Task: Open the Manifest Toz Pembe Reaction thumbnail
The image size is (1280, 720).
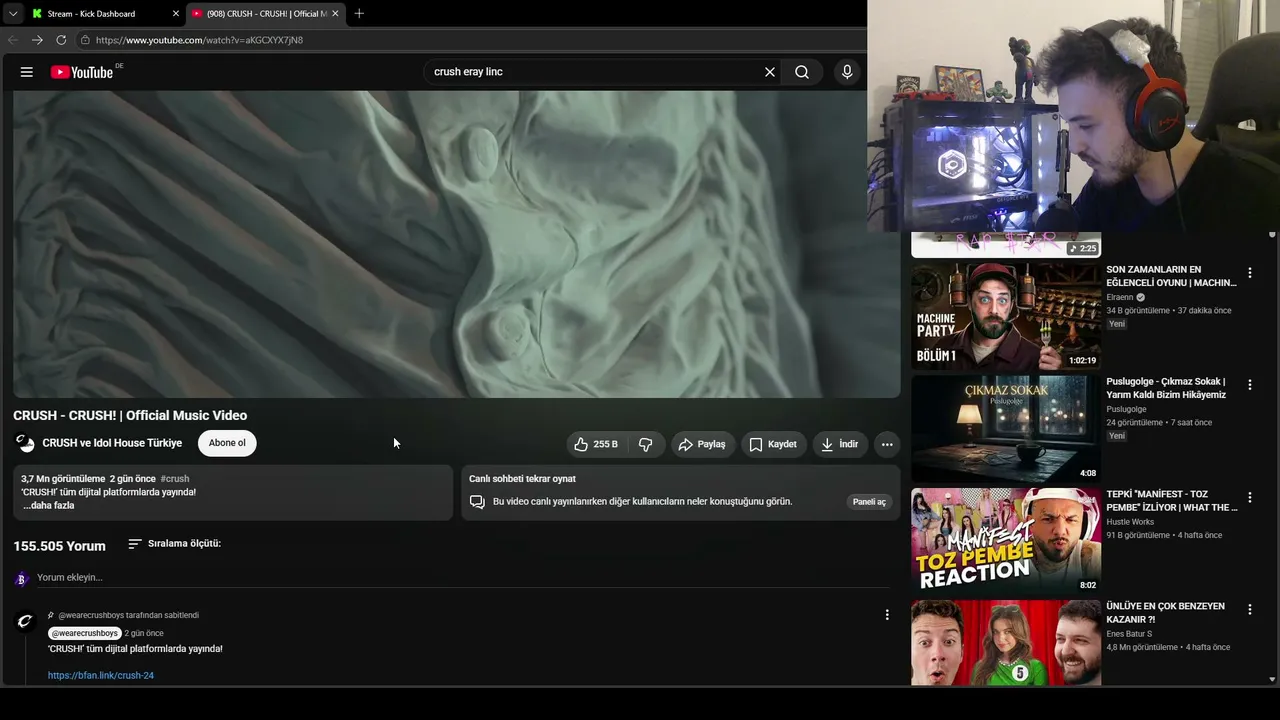Action: point(1006,541)
